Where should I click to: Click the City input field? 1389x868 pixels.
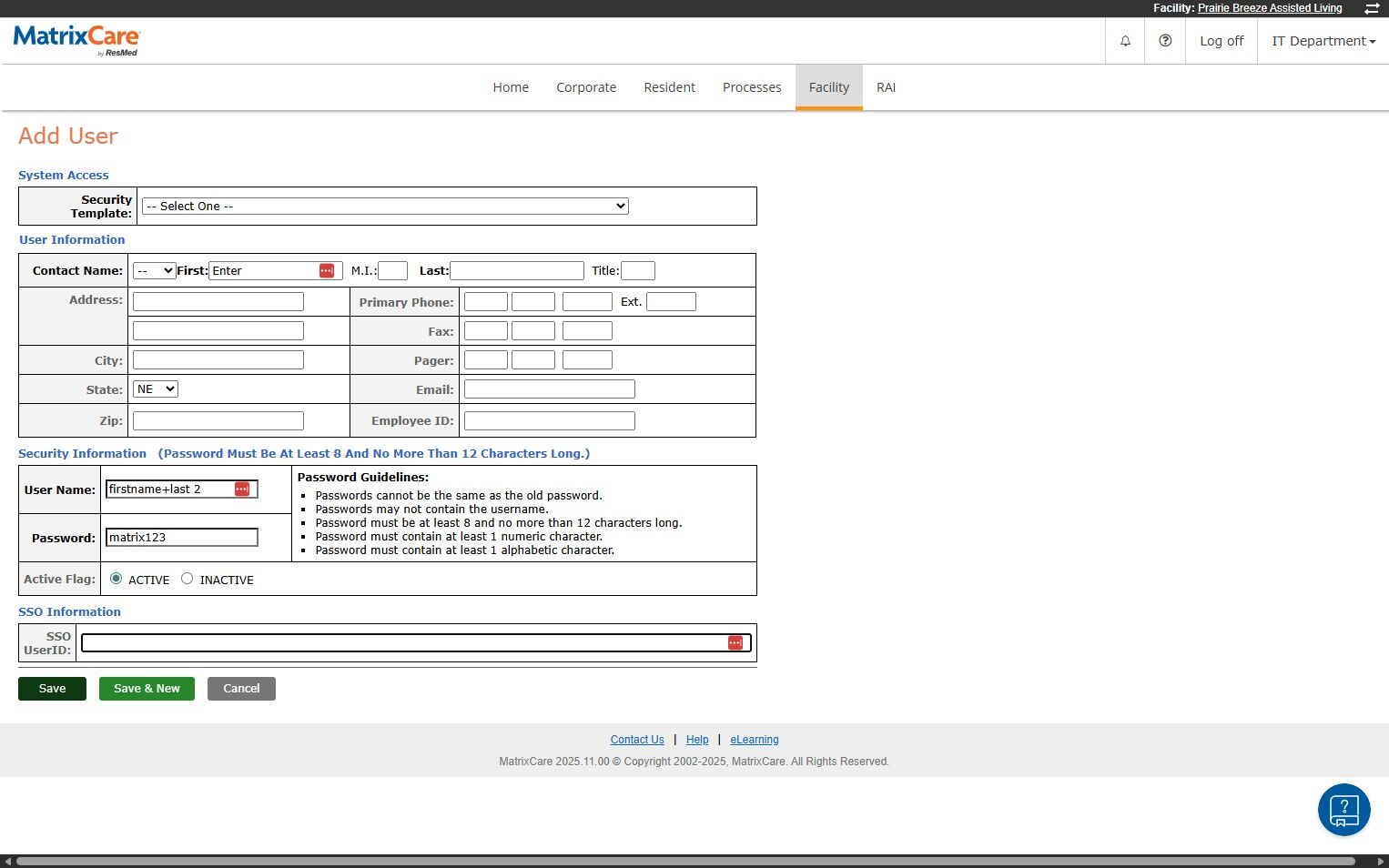pyautogui.click(x=218, y=360)
